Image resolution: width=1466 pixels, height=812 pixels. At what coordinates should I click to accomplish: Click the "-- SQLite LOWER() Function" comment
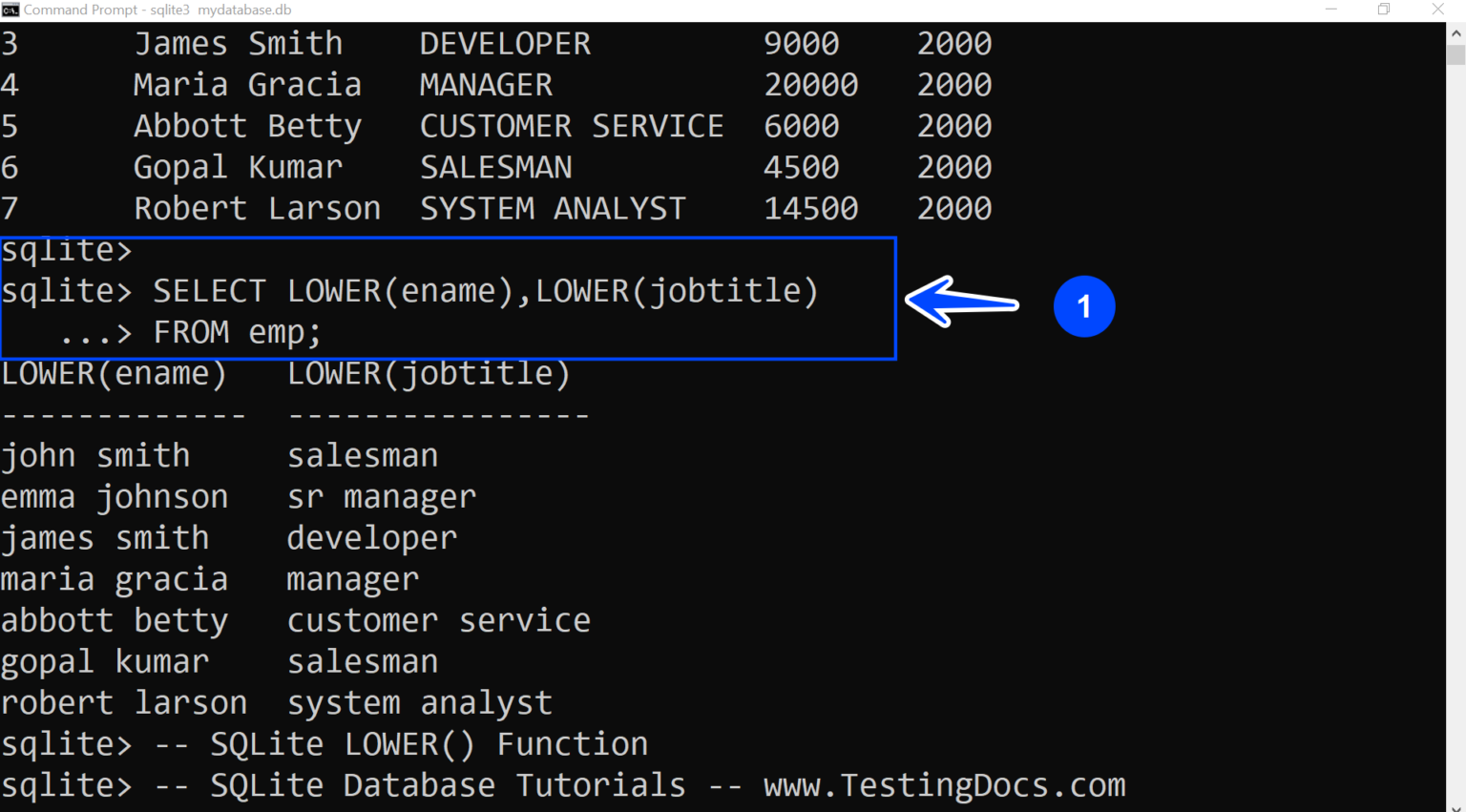pos(401,743)
